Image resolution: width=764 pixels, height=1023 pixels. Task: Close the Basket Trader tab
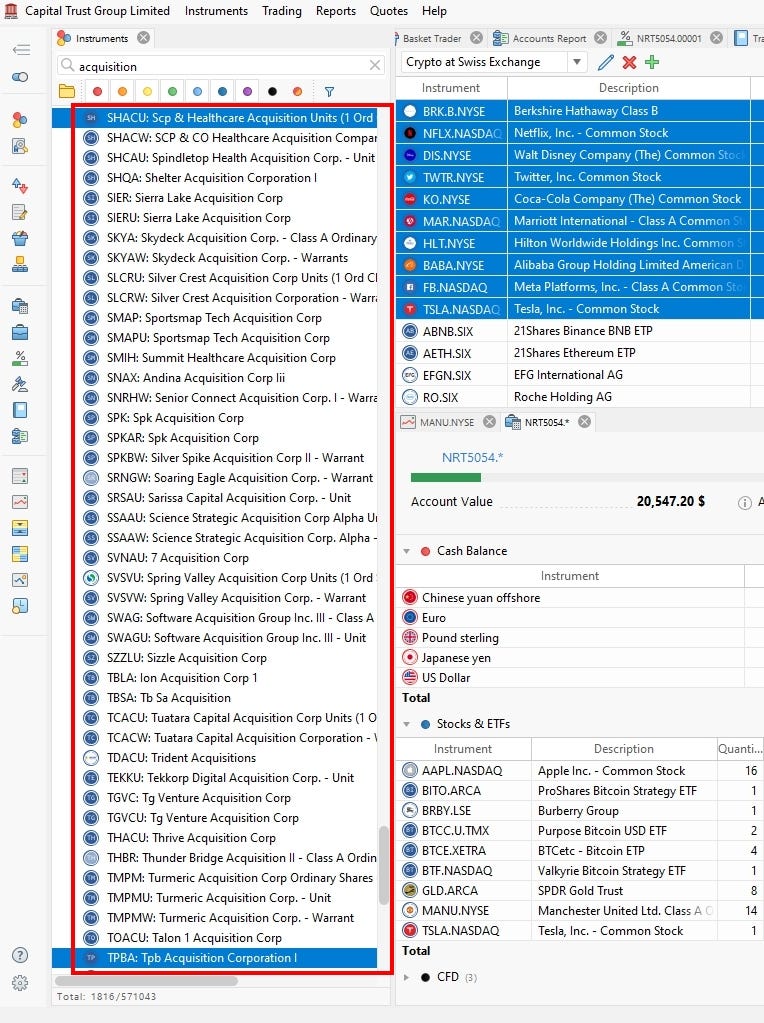[x=477, y=38]
